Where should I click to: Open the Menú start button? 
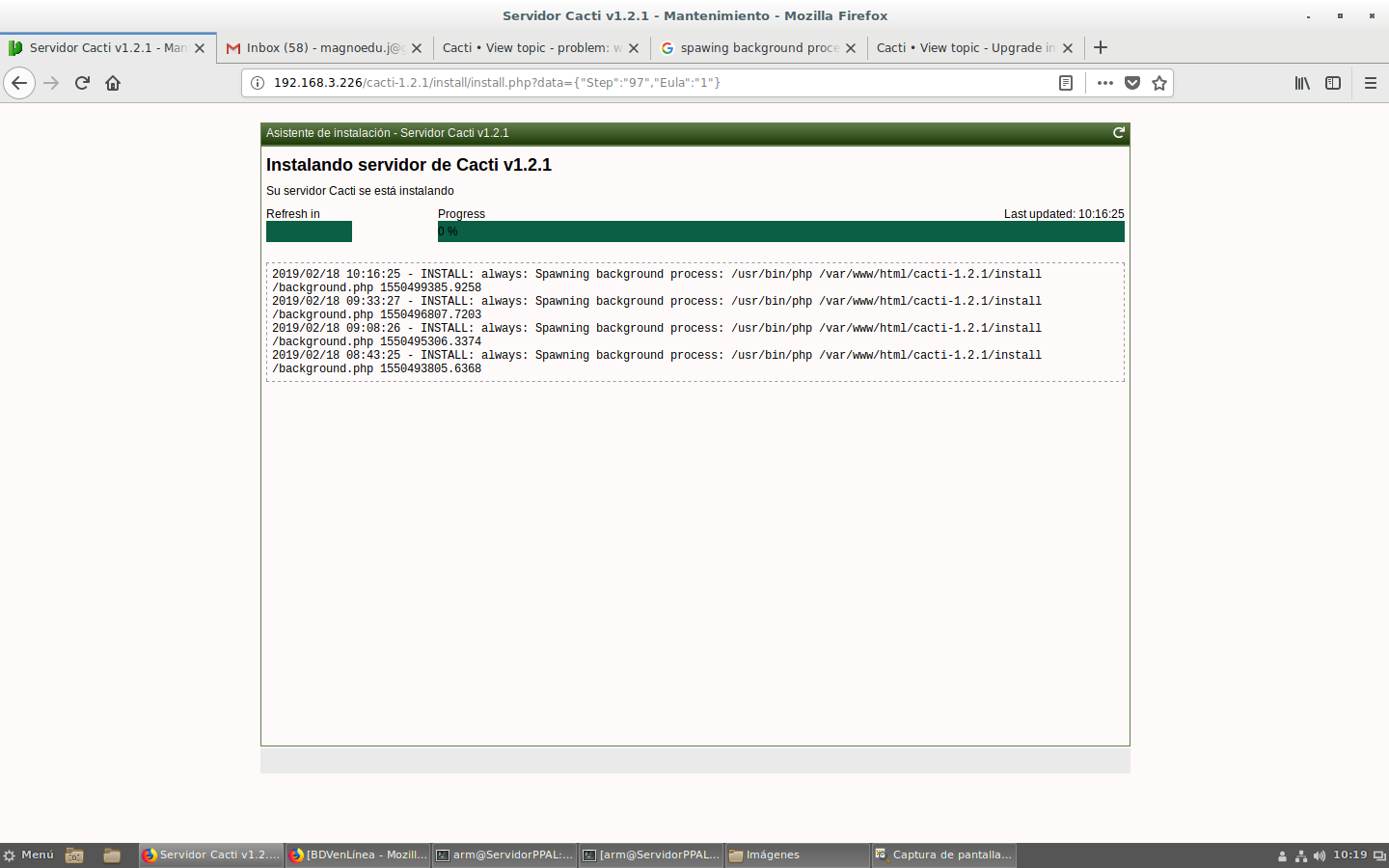tap(29, 854)
